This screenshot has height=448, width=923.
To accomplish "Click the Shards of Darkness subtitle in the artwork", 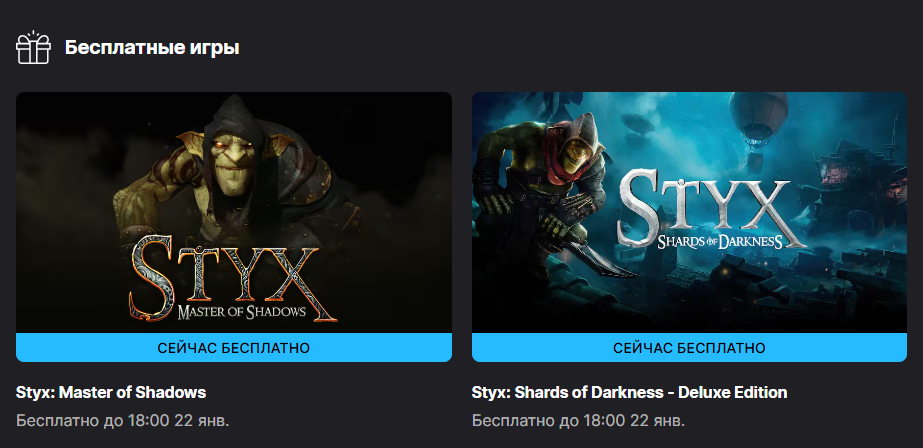I will click(720, 241).
